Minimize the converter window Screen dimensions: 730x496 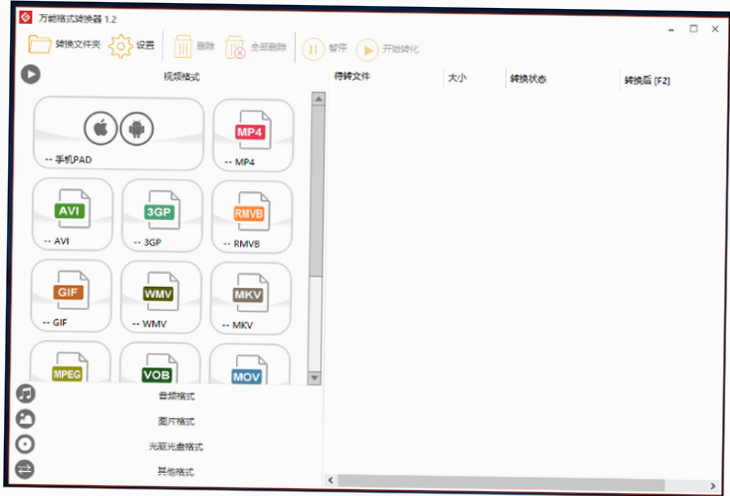671,30
